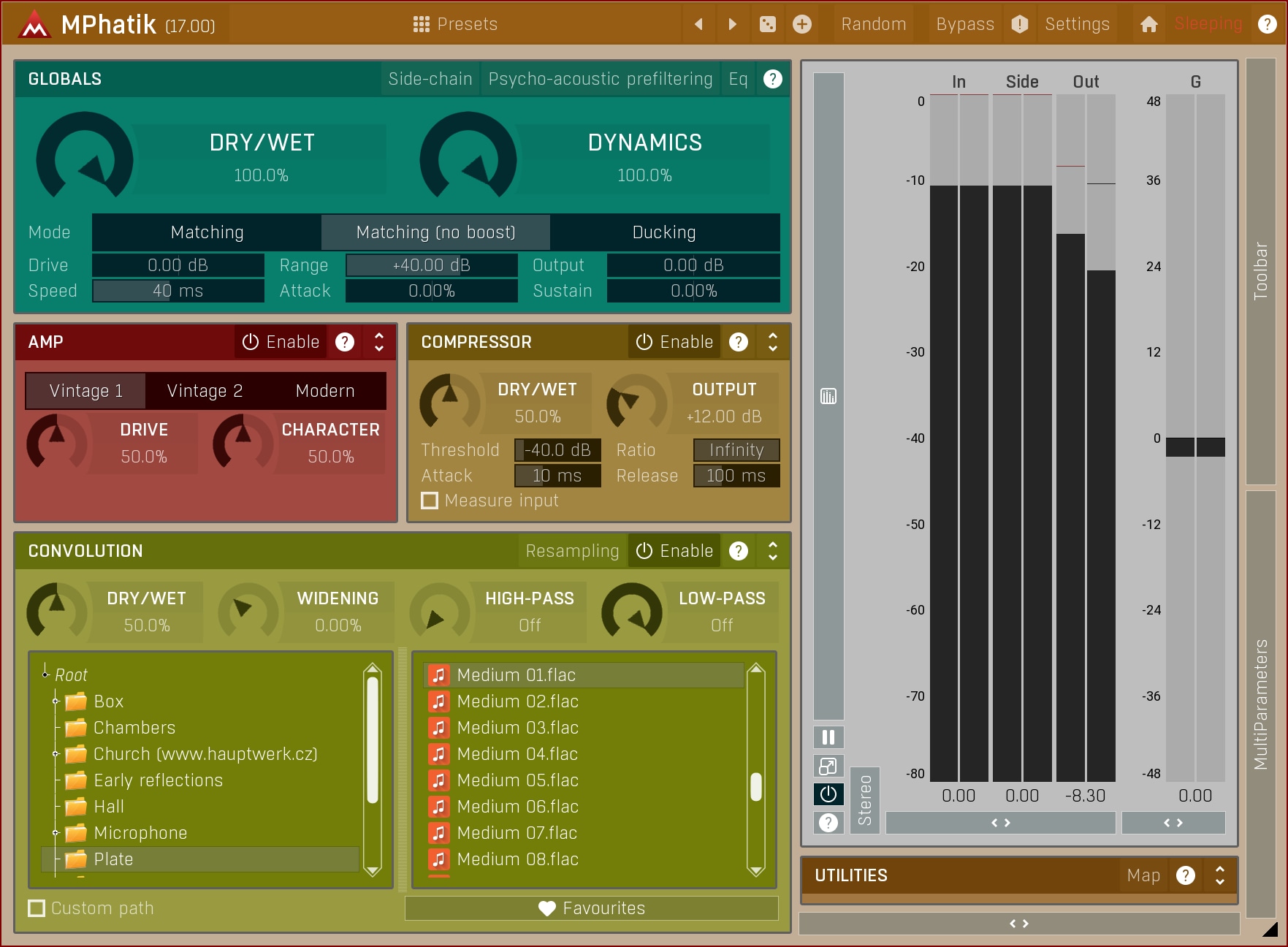The height and width of the screenshot is (947, 1288).
Task: Open the Globals help question icon
Action: tap(772, 79)
